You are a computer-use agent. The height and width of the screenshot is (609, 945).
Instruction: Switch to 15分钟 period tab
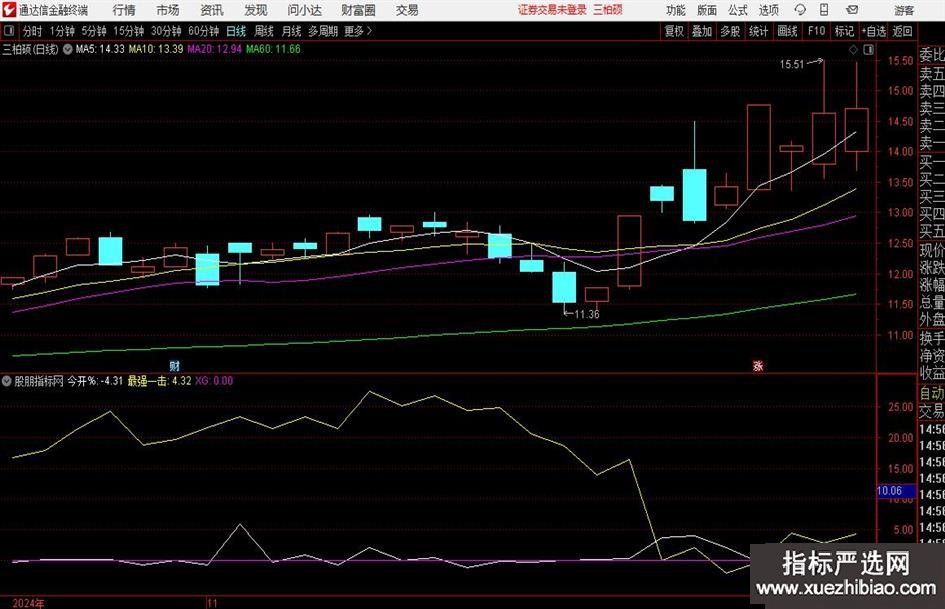pyautogui.click(x=128, y=31)
